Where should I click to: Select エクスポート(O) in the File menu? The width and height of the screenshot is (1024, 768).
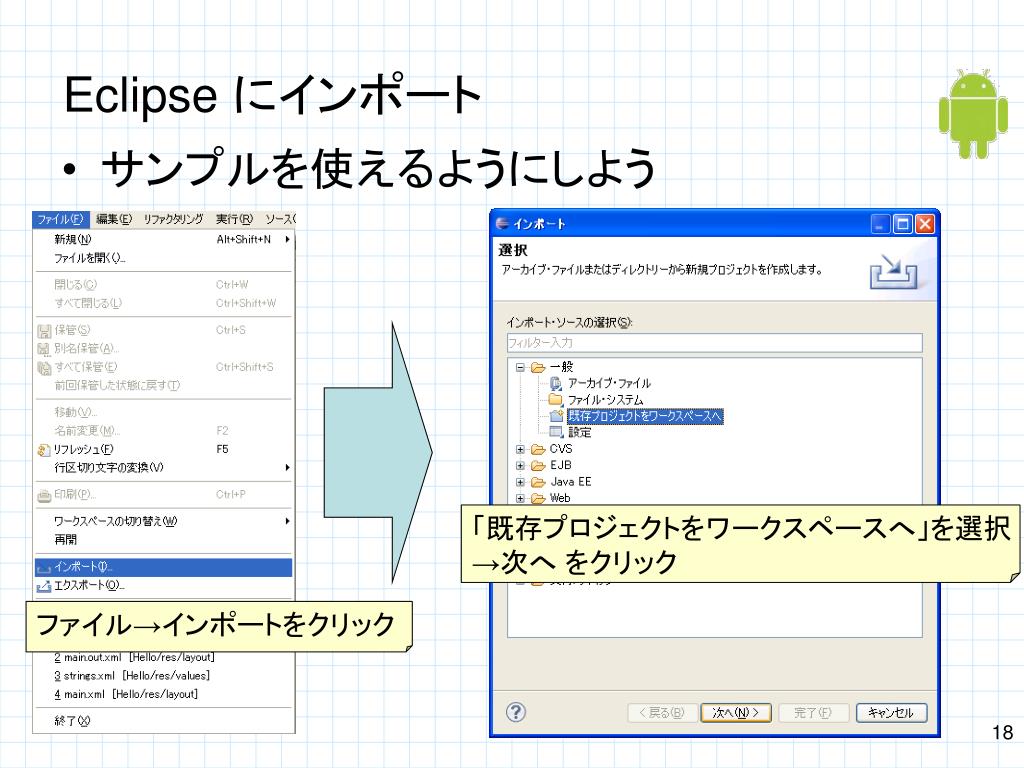pos(163,585)
